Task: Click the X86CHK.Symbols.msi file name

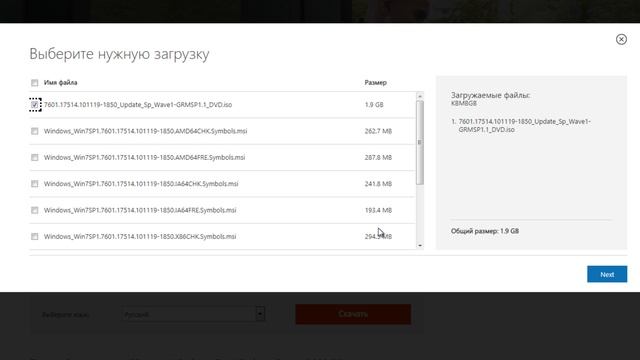Action: pos(140,236)
